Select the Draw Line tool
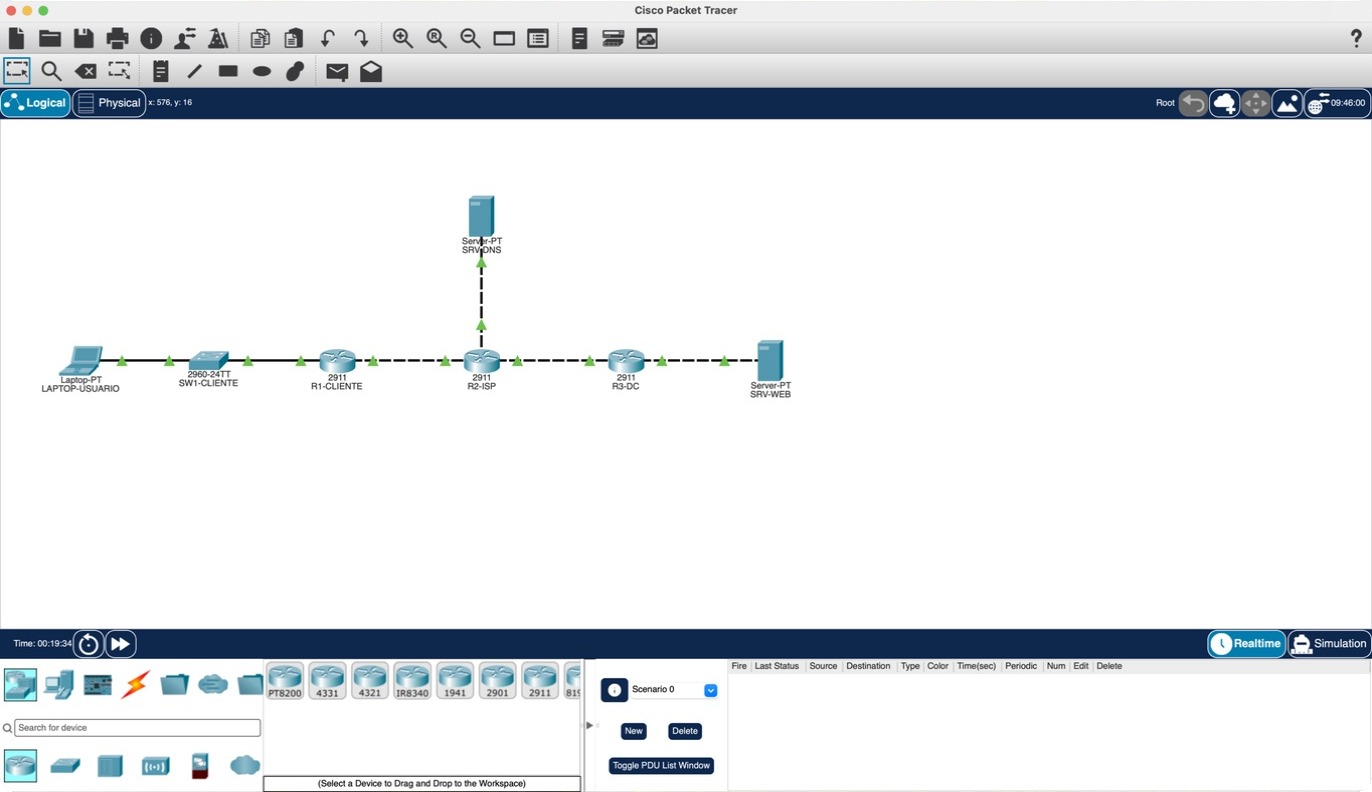The width and height of the screenshot is (1372, 792). (195, 71)
